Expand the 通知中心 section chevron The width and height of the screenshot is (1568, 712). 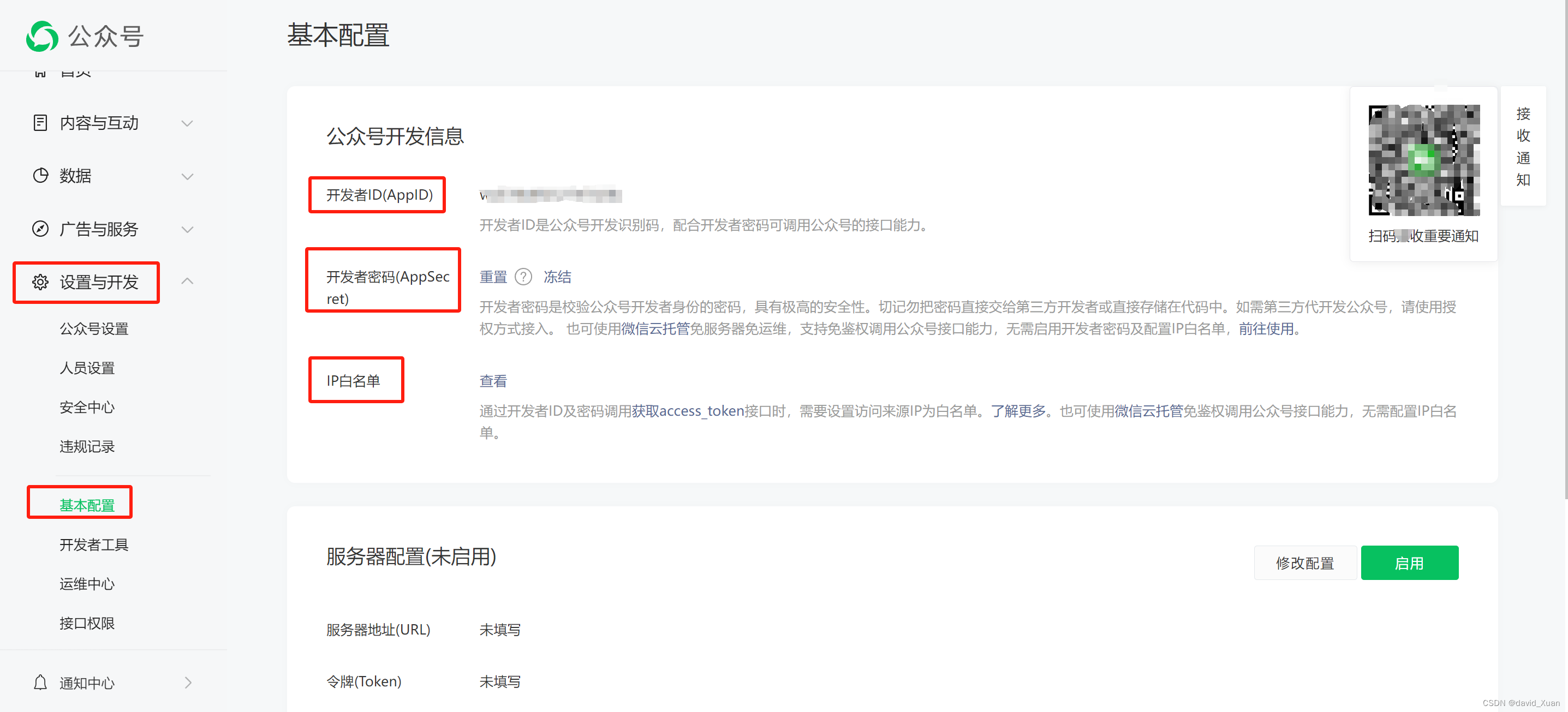point(188,682)
